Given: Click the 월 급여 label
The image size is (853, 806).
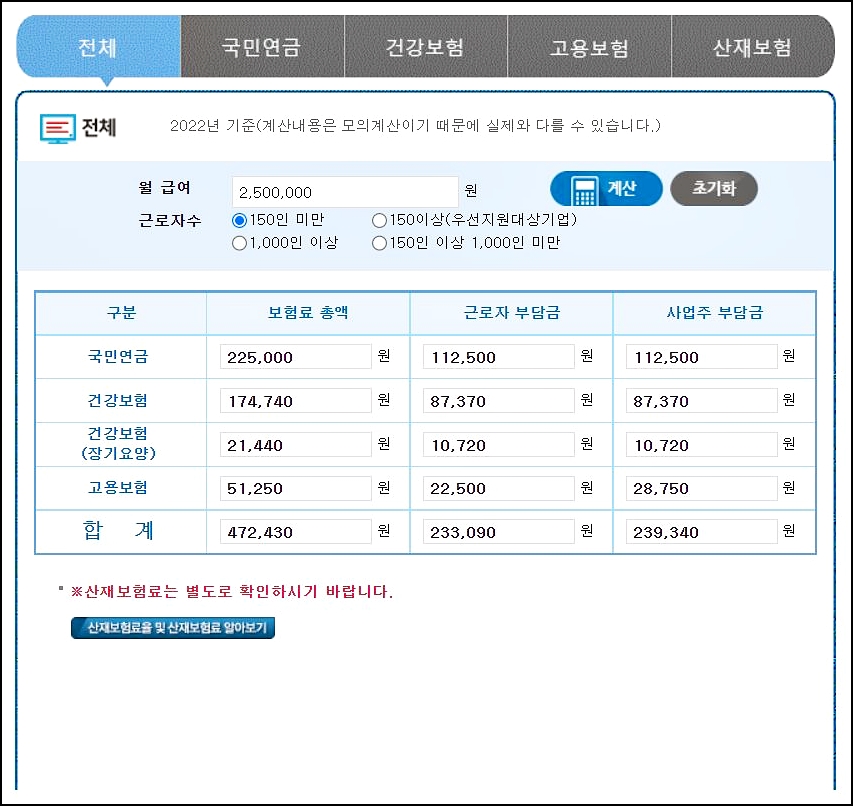Looking at the screenshot, I should click(x=164, y=188).
